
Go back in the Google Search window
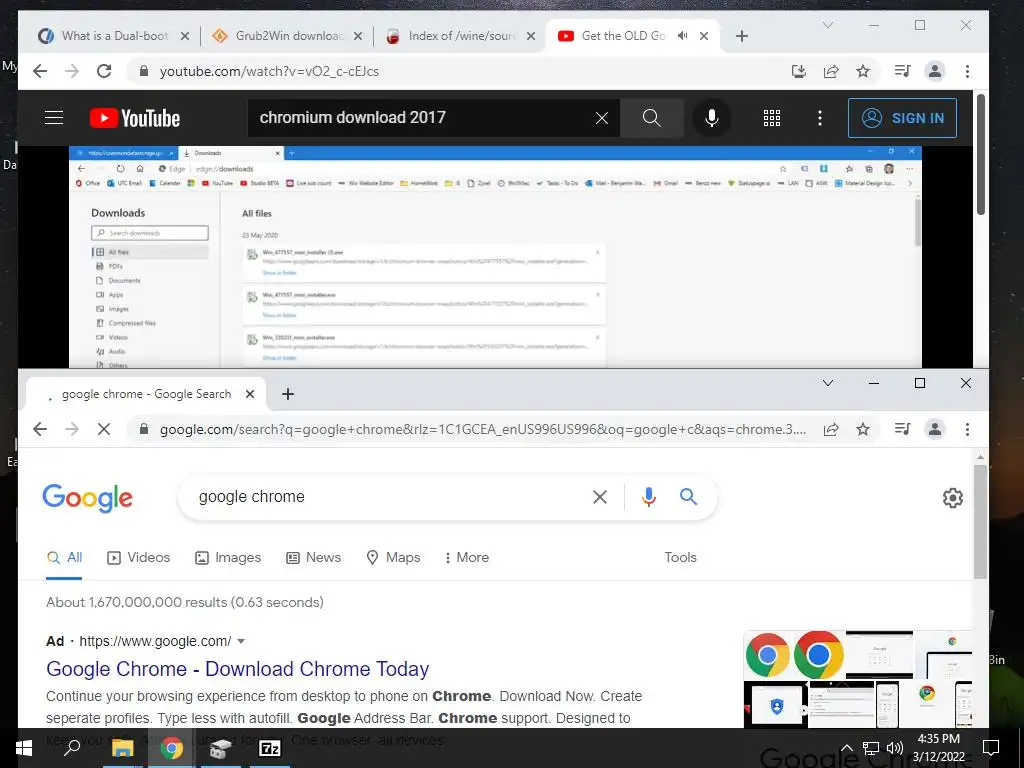(x=40, y=429)
